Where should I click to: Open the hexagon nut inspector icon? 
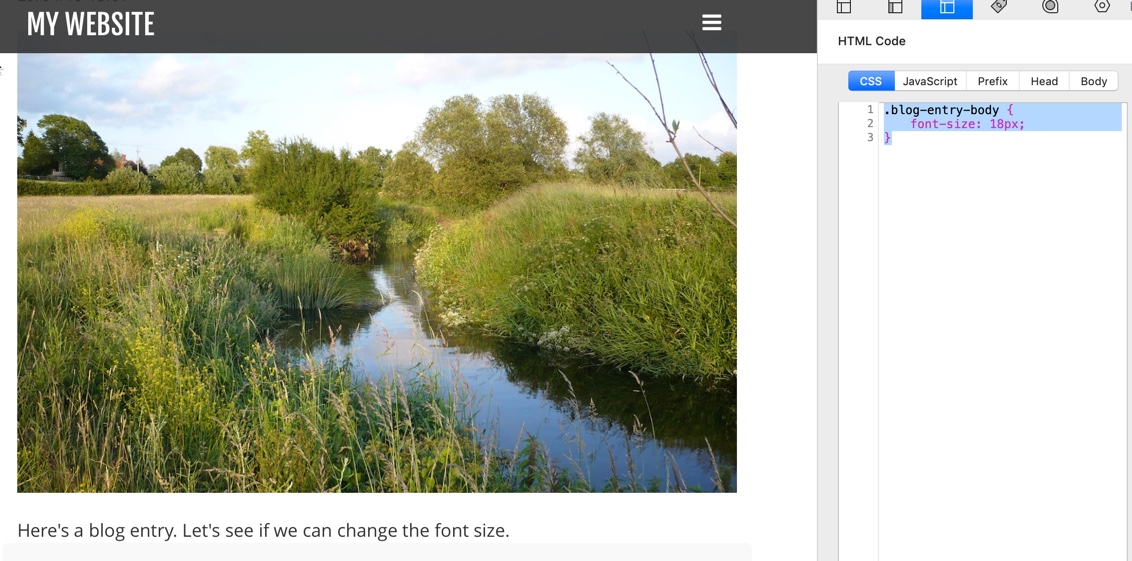[1102, 6]
